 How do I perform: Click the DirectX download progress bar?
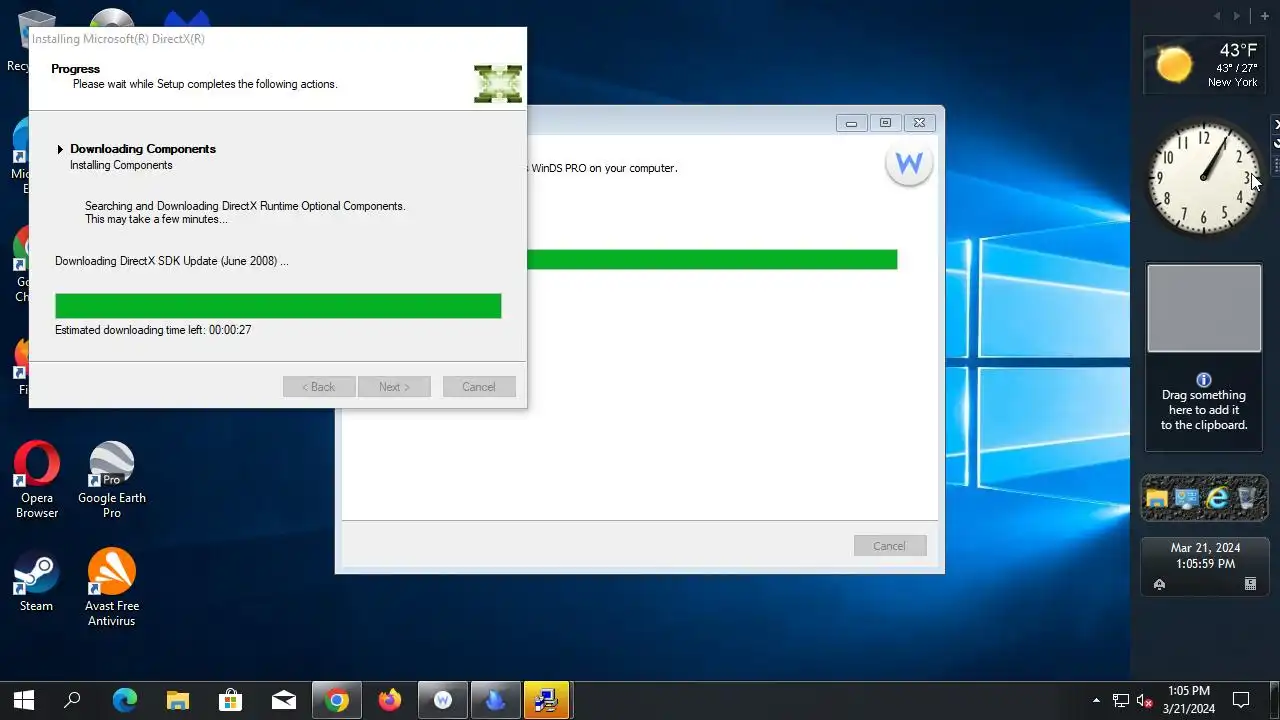[278, 306]
